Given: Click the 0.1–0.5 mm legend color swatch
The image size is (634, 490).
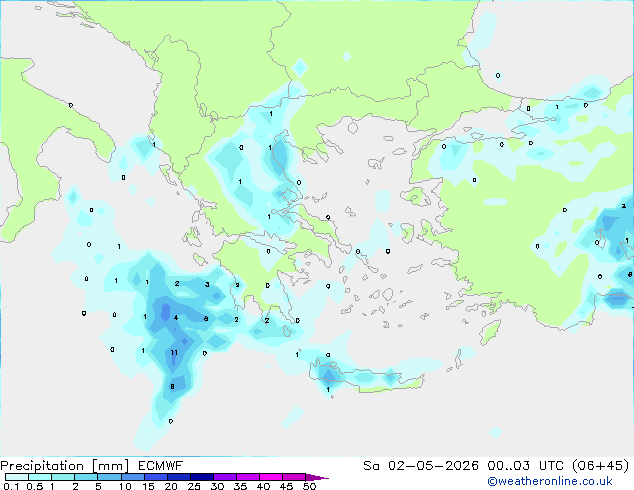Looking at the screenshot, I should [x=17, y=477].
